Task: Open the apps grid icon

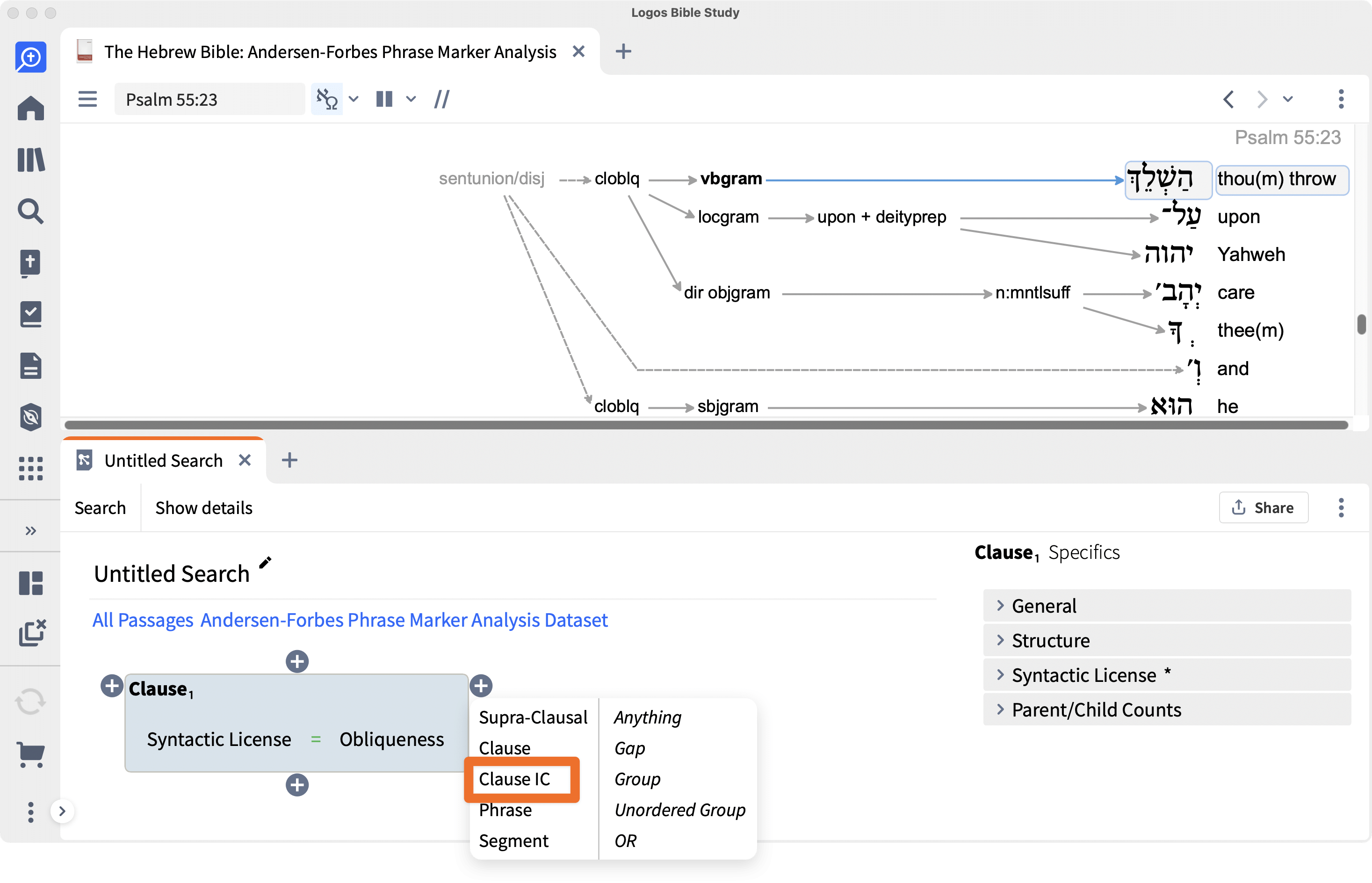Action: (30, 469)
